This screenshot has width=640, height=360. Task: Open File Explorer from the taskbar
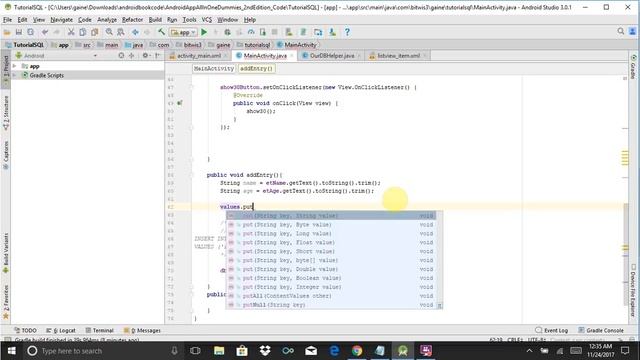219,351
